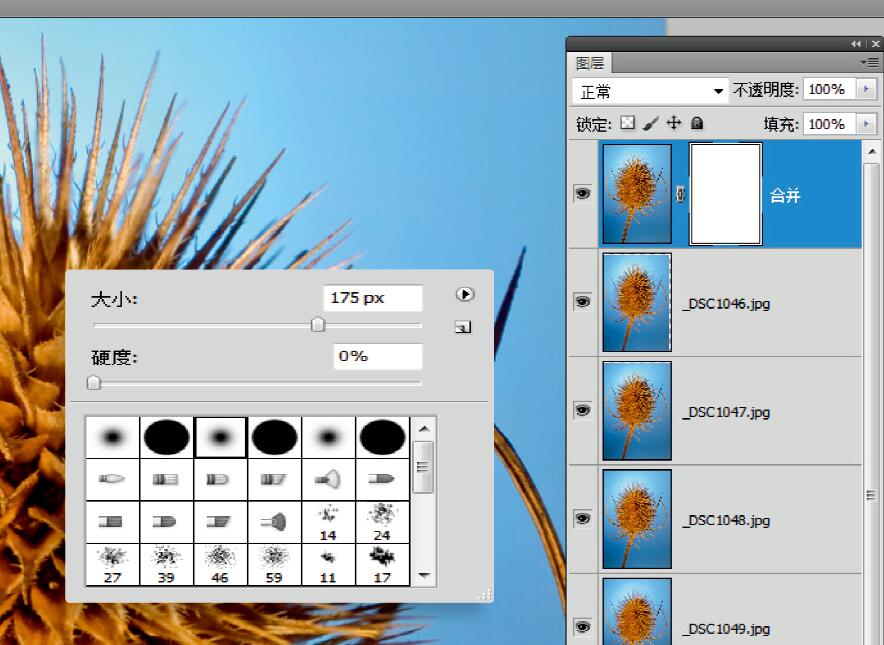Select the _DSC1046.jpg layer thumbnail

coord(637,302)
